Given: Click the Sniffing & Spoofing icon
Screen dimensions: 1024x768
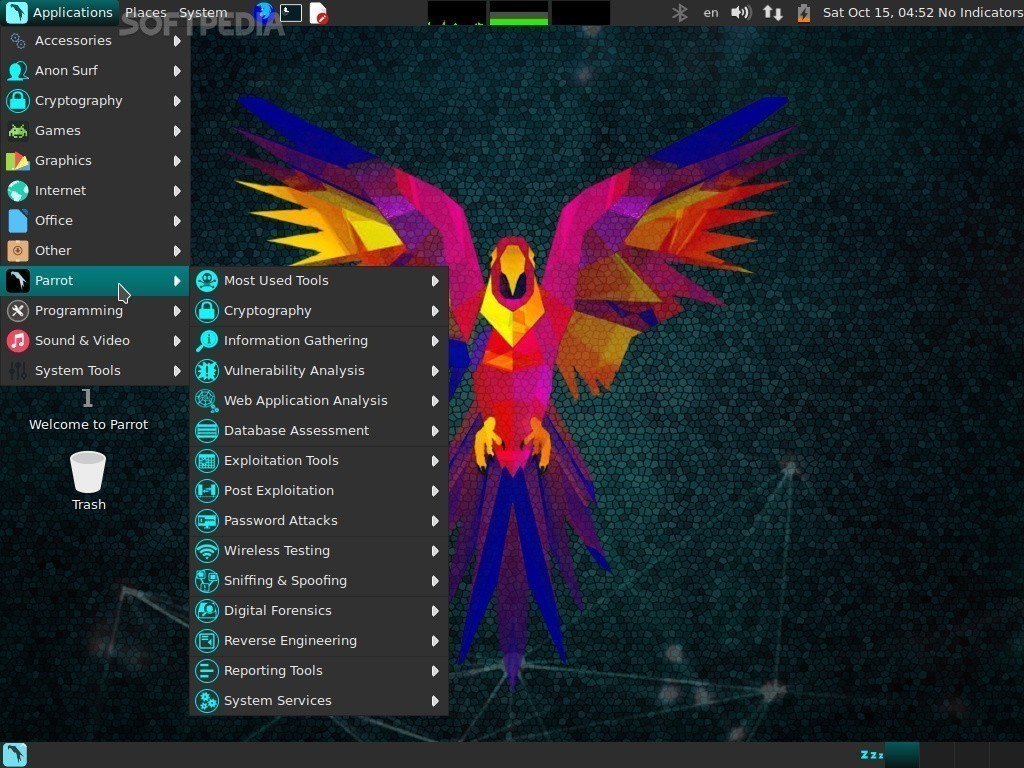Looking at the screenshot, I should click(x=207, y=581).
